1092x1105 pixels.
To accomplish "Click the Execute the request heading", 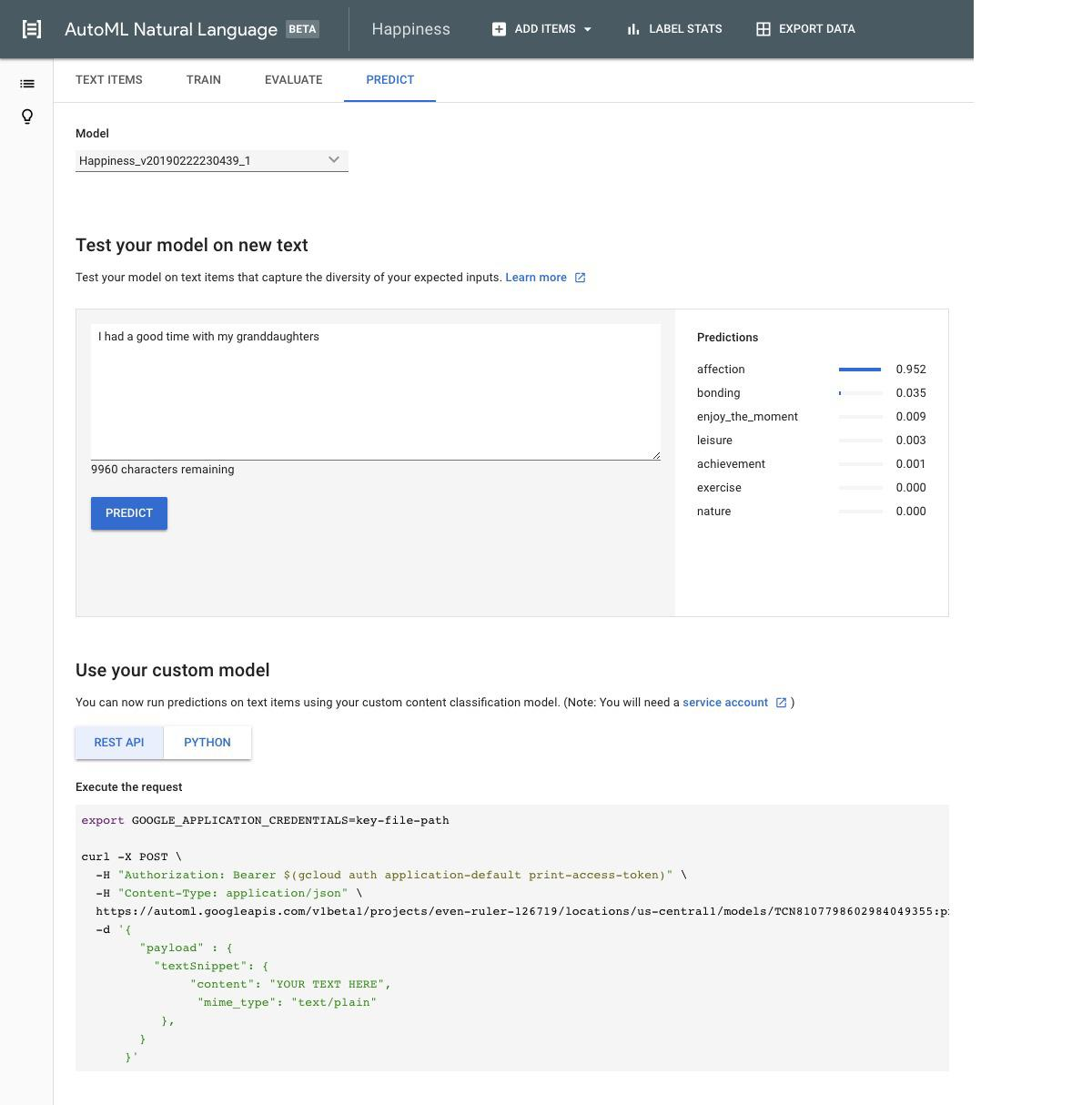I will [x=129, y=787].
